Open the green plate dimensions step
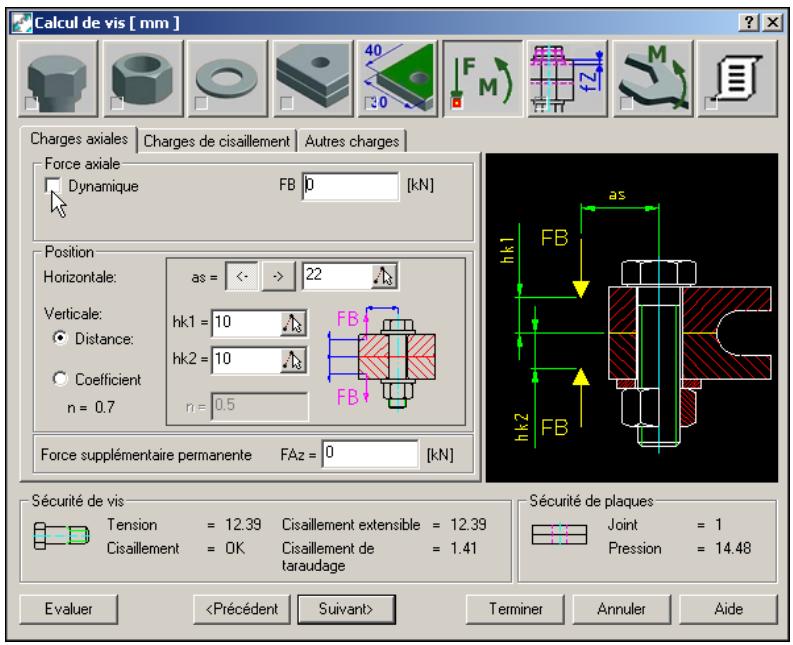 tap(398, 79)
